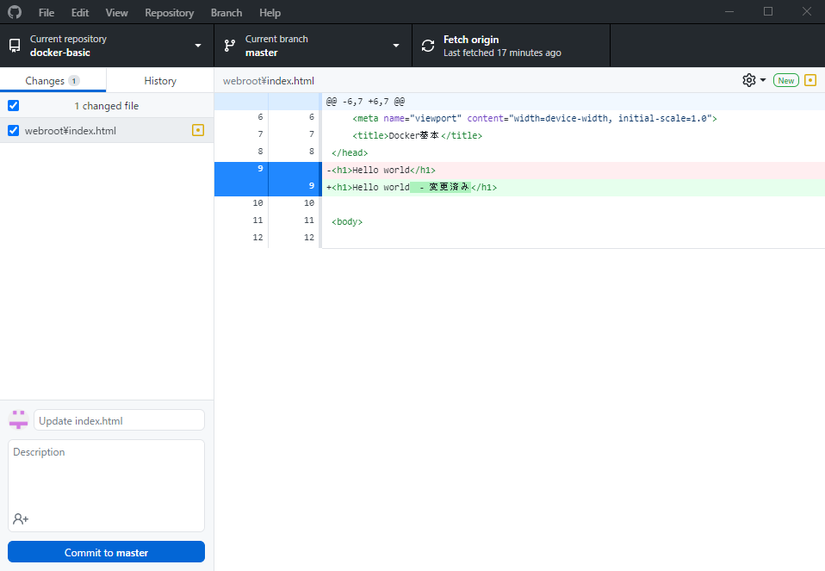This screenshot has height=571, width=825.
Task: Click the fetch origin sync icon
Action: (428, 46)
